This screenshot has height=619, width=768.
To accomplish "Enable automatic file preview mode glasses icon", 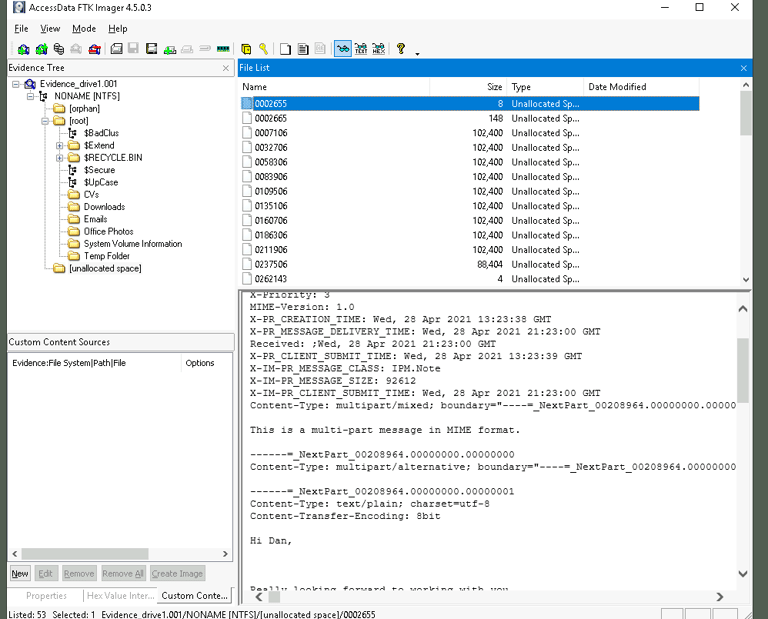I will (x=343, y=48).
